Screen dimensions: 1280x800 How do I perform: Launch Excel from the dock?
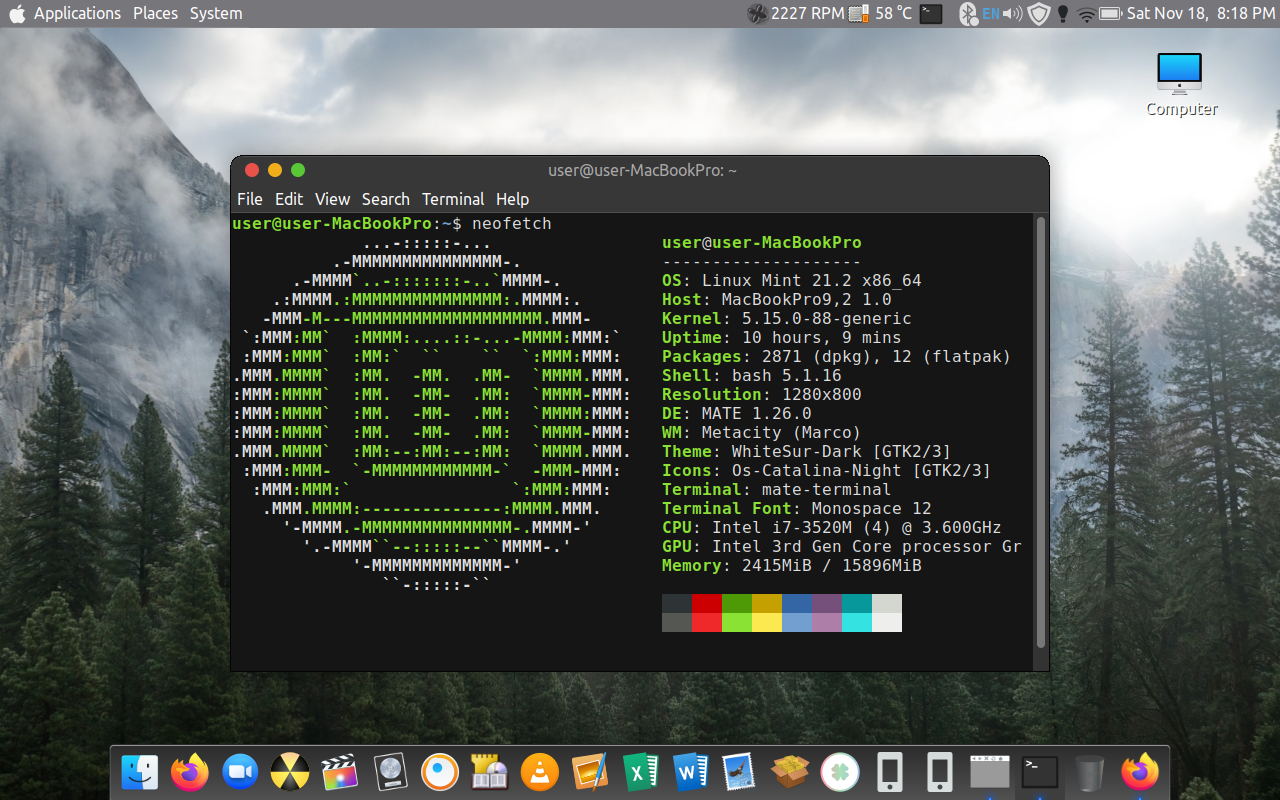point(640,772)
